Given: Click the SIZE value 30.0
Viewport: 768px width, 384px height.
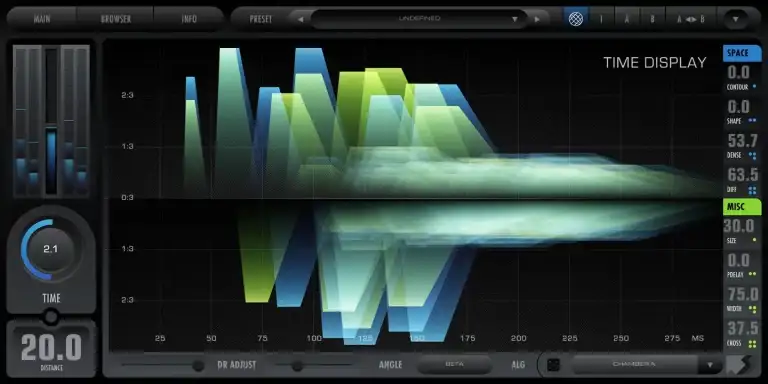Looking at the screenshot, I should pyautogui.click(x=739, y=226).
